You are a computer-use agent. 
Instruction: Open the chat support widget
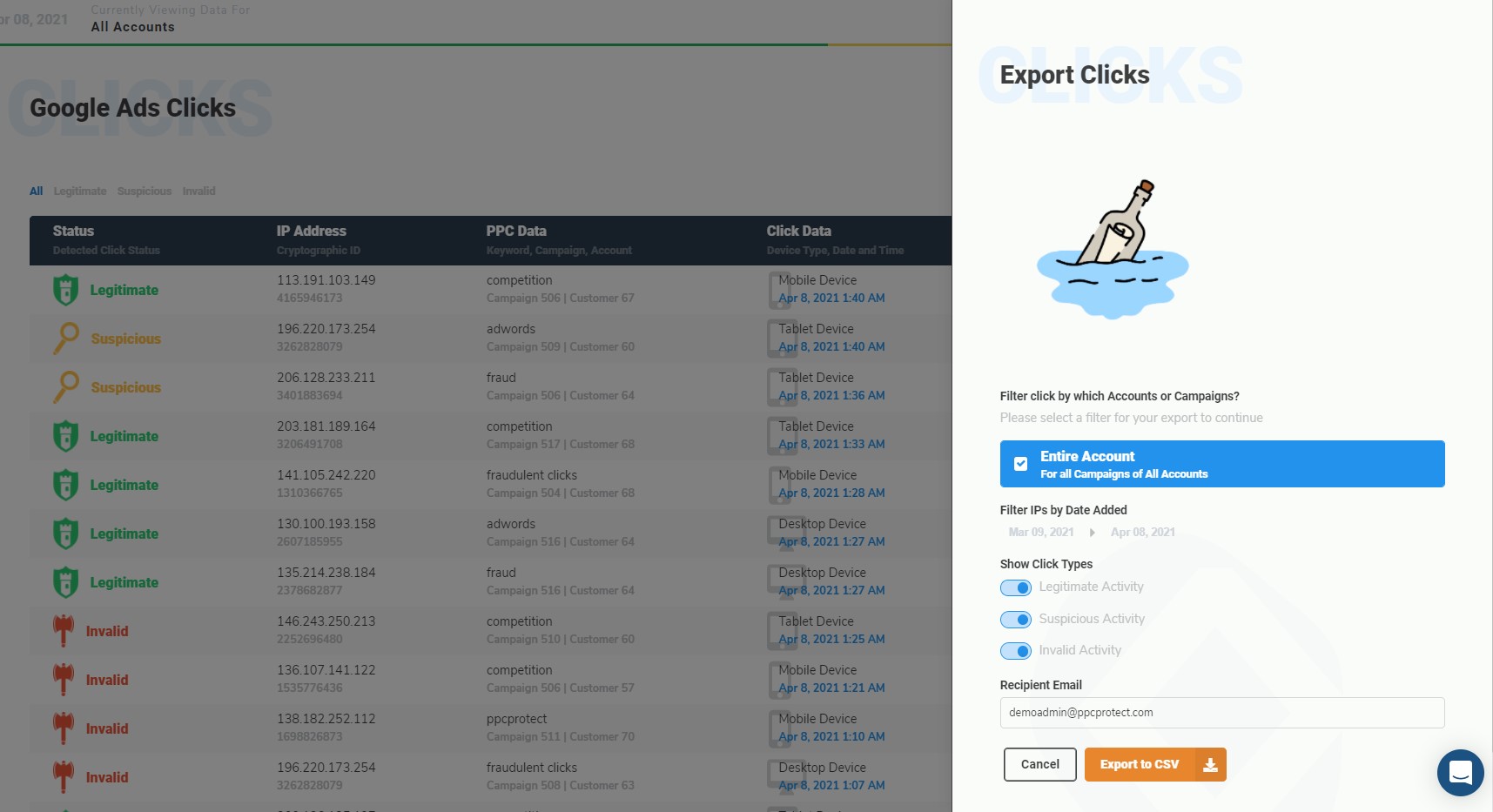point(1460,772)
